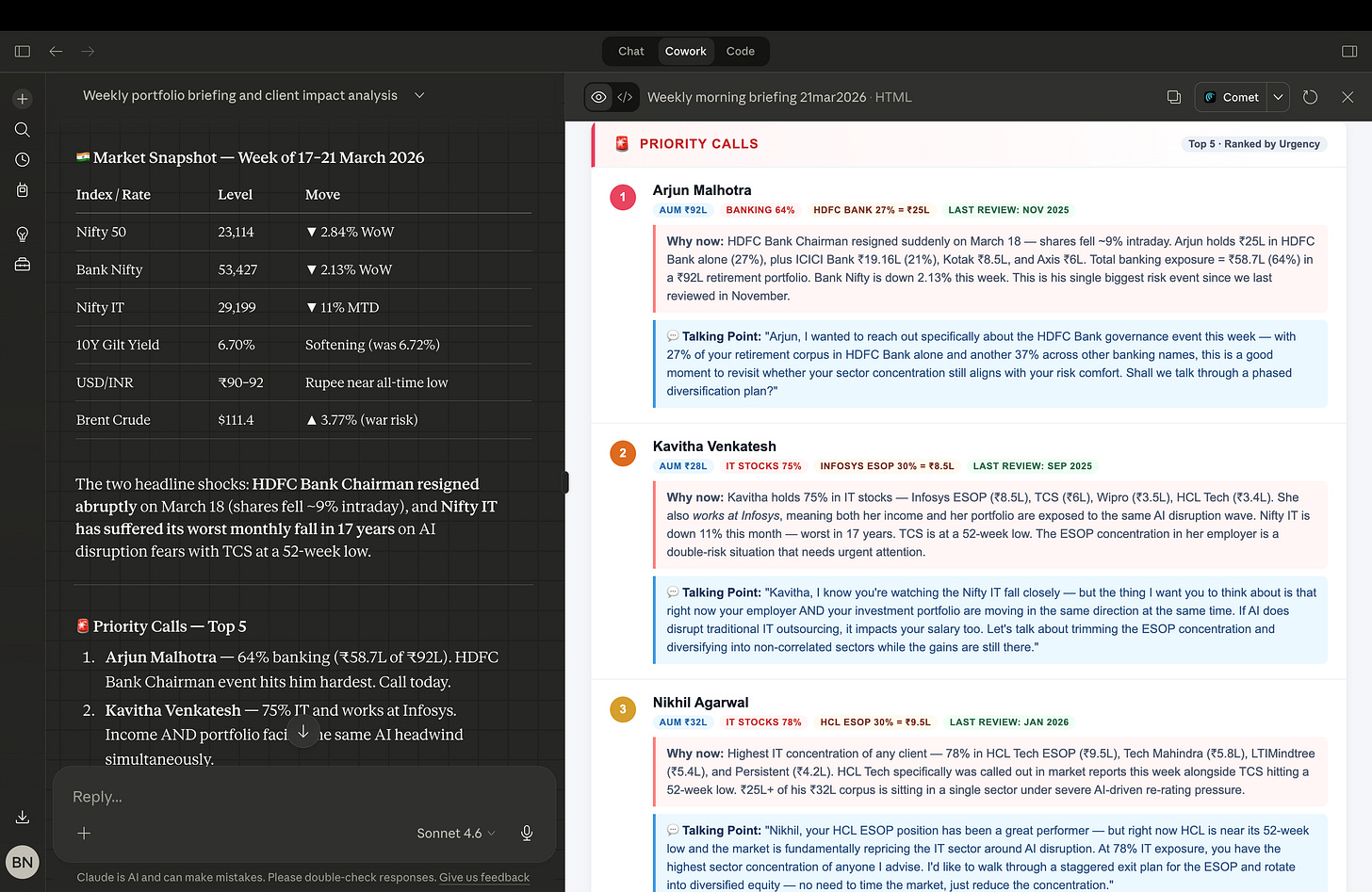Click LAST REVIEW: JAN 2026 tag
This screenshot has width=1372, height=892.
pyautogui.click(x=1009, y=722)
